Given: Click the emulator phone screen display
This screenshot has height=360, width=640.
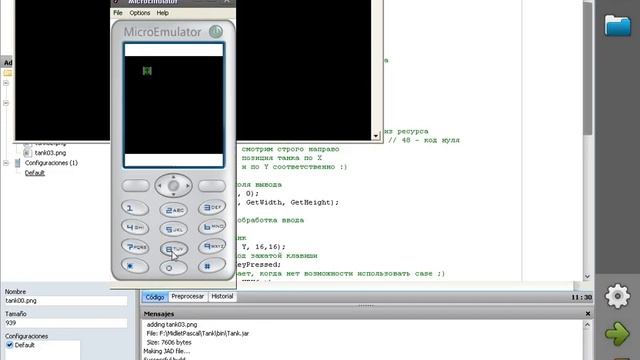Looking at the screenshot, I should (x=174, y=105).
